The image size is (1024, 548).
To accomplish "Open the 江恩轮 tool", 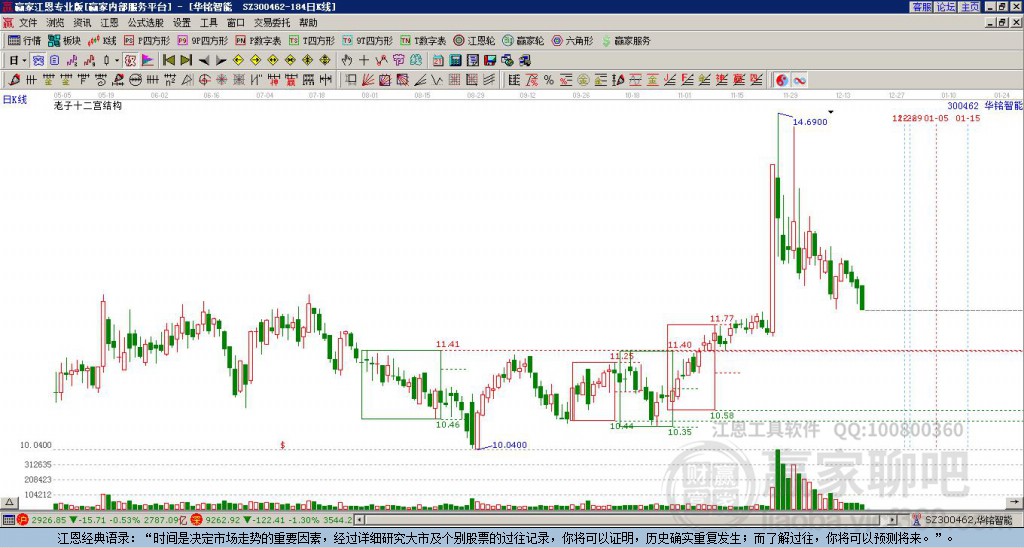I will (x=474, y=40).
